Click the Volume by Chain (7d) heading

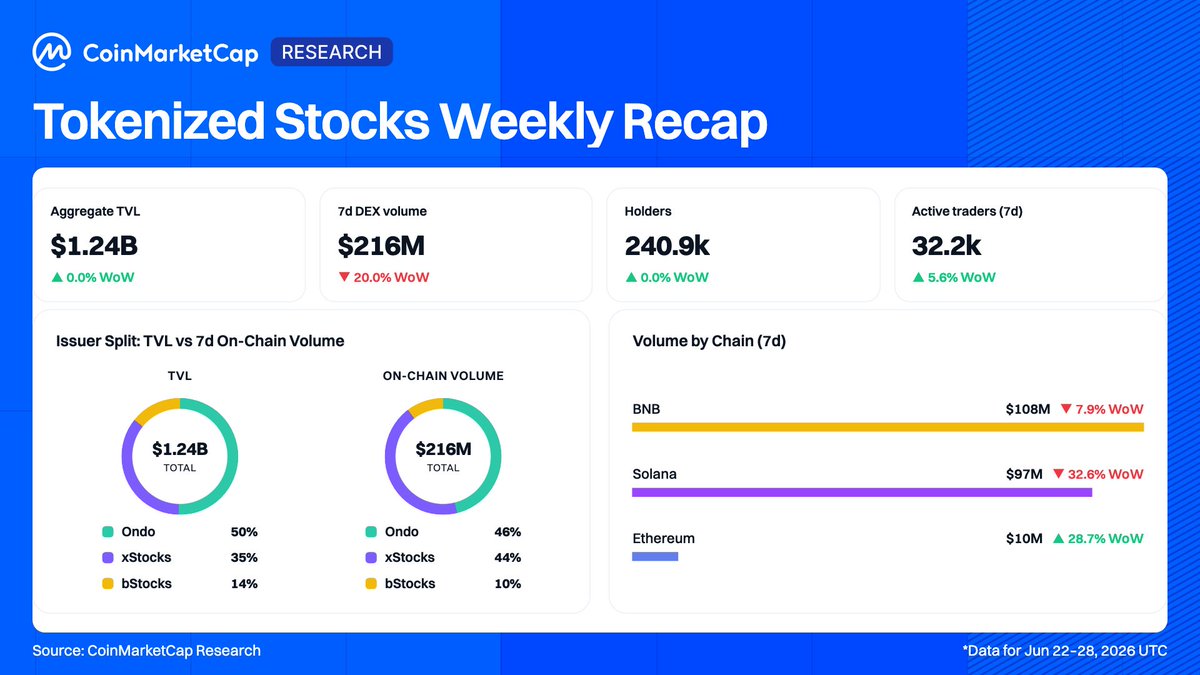tap(709, 341)
